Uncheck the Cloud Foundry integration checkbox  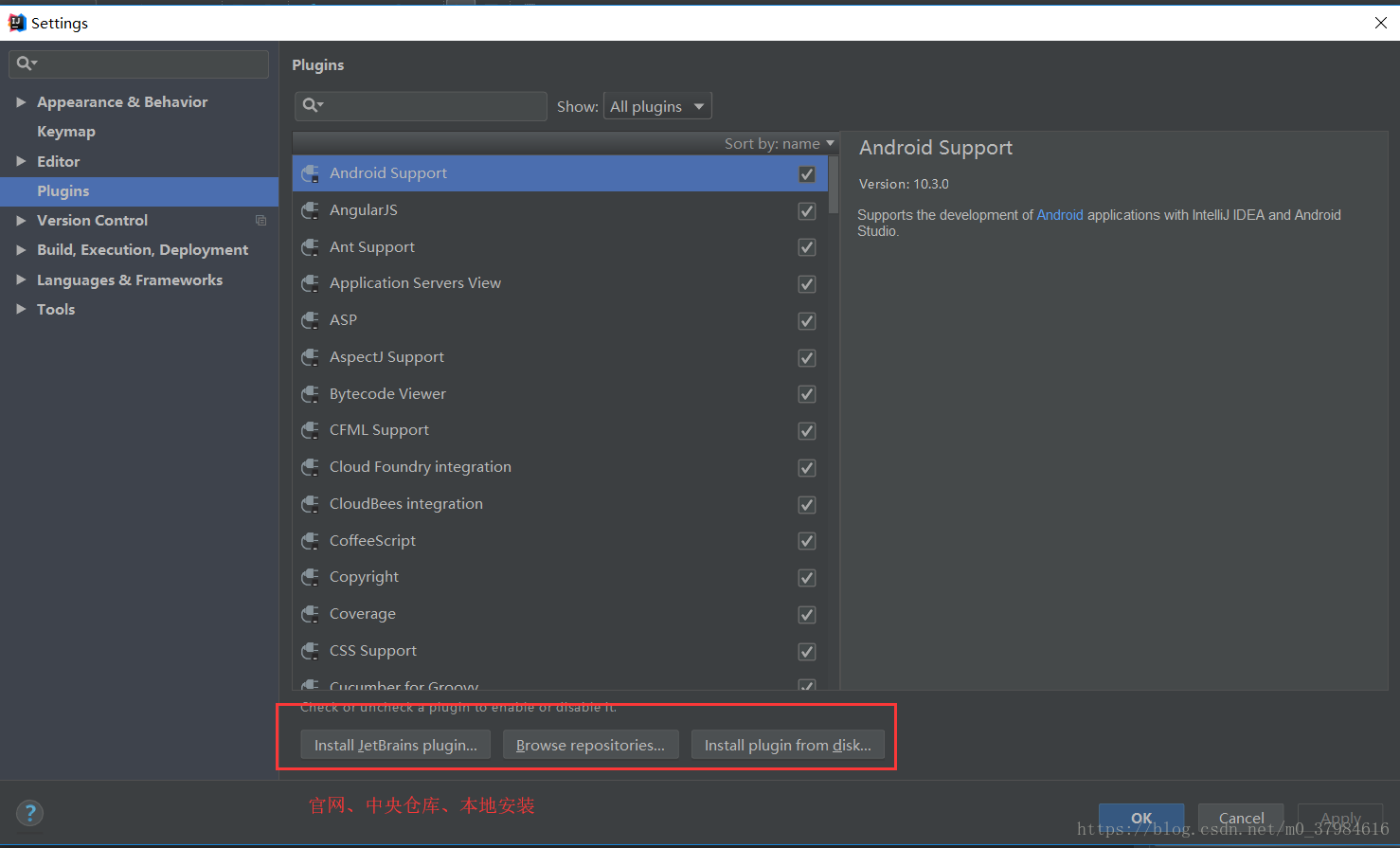pyautogui.click(x=807, y=468)
